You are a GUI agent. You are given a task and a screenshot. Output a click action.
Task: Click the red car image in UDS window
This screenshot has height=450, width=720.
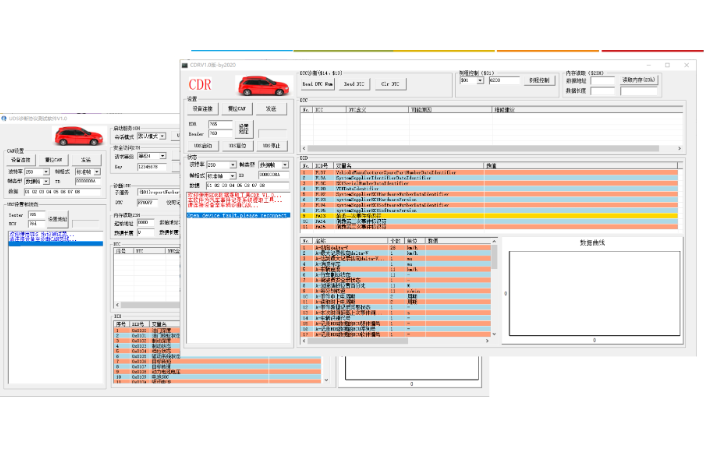(x=79, y=136)
